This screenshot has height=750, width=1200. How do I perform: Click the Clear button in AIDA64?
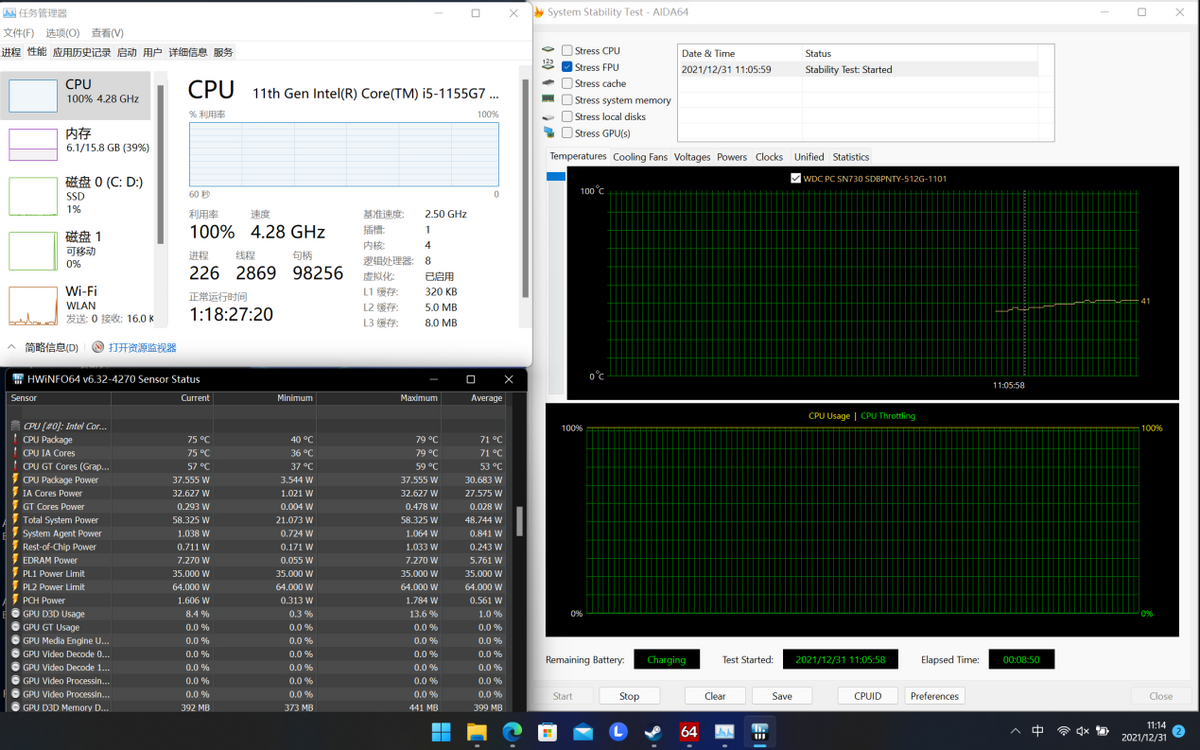[715, 696]
